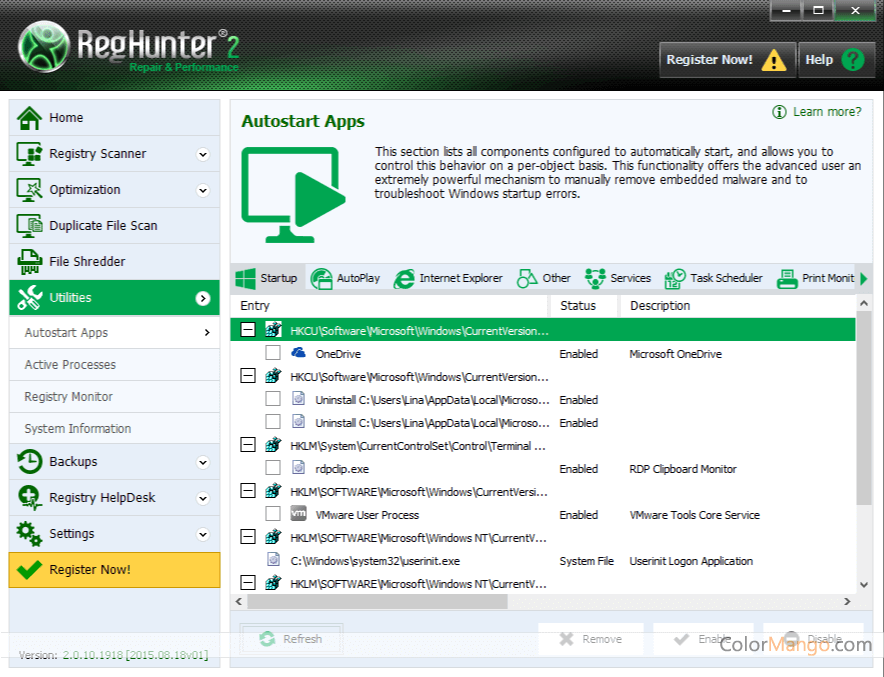
Task: Click the Registry Scanner sidebar icon
Action: (29, 154)
